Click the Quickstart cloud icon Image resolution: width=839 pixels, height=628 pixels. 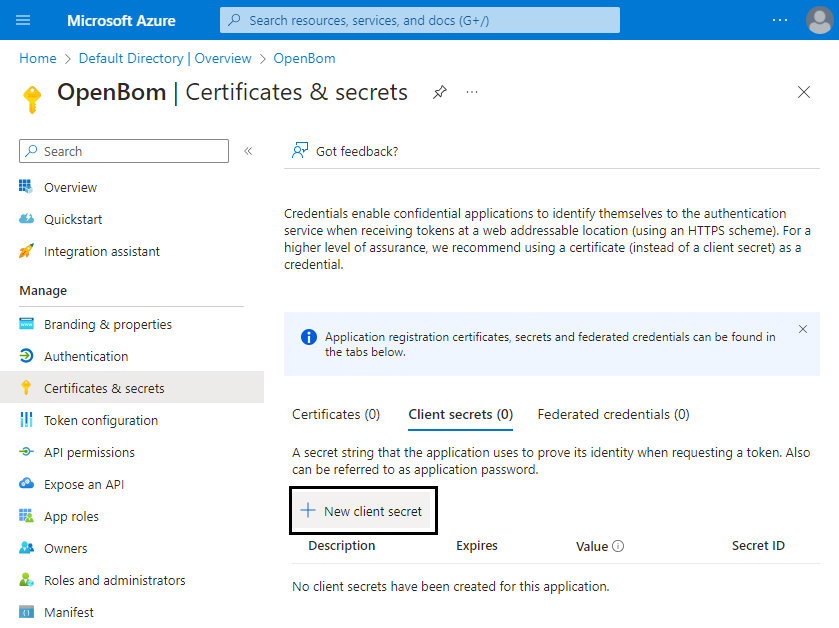pos(26,219)
